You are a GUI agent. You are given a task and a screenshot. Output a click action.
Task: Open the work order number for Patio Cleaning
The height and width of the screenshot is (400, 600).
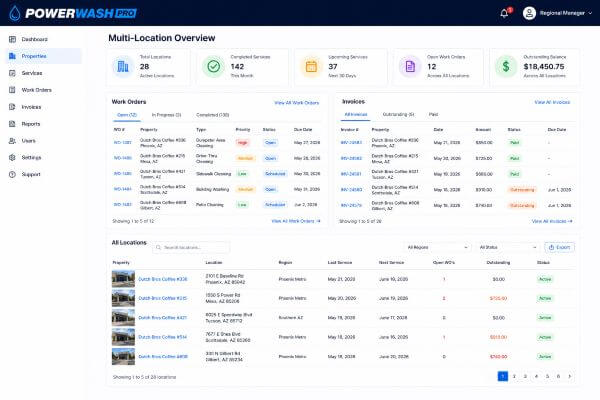point(123,204)
